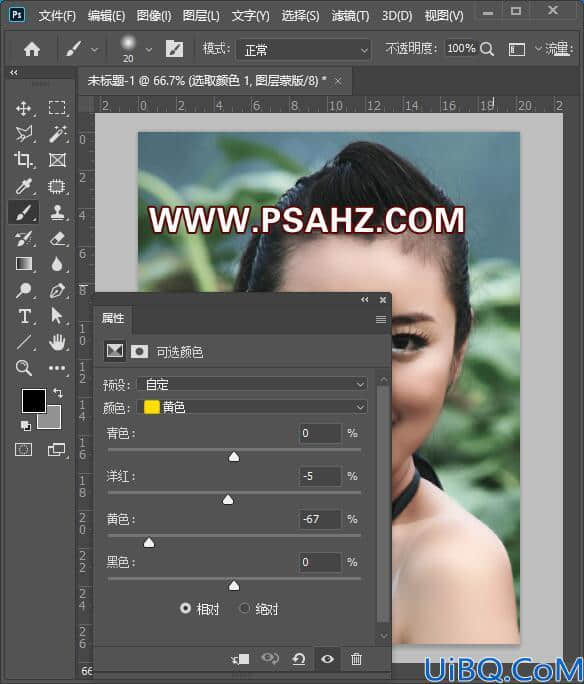Select the Hand tool
Viewport: 584px width, 684px height.
point(57,342)
